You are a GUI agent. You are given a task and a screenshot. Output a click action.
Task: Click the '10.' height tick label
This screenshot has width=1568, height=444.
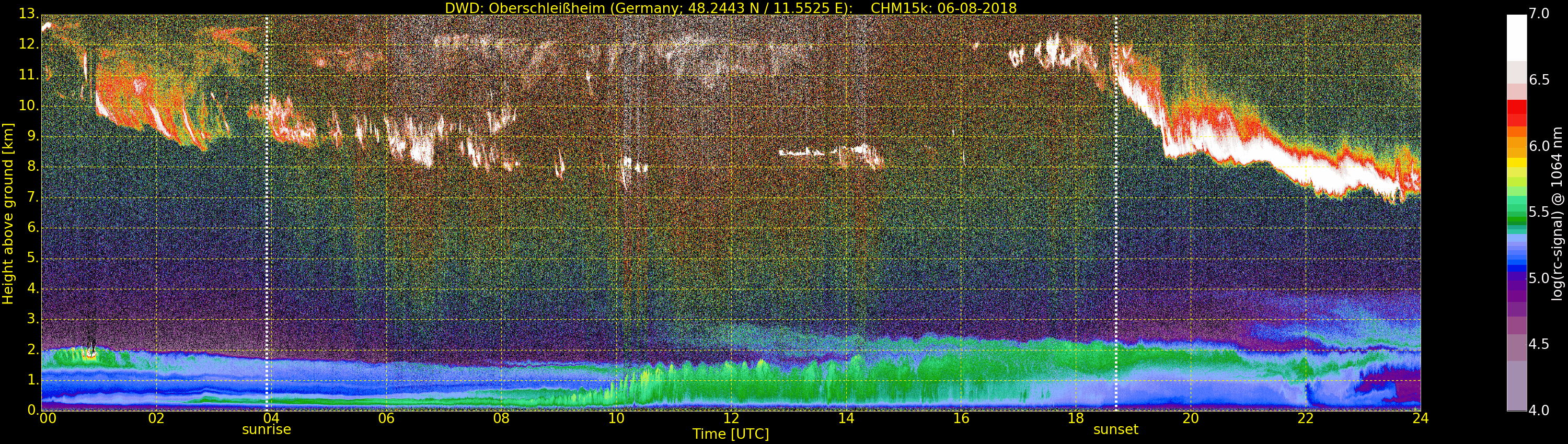pyautogui.click(x=29, y=105)
